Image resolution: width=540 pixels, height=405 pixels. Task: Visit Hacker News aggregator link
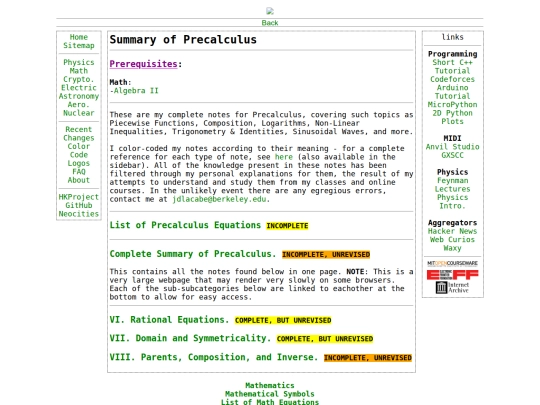pos(452,231)
